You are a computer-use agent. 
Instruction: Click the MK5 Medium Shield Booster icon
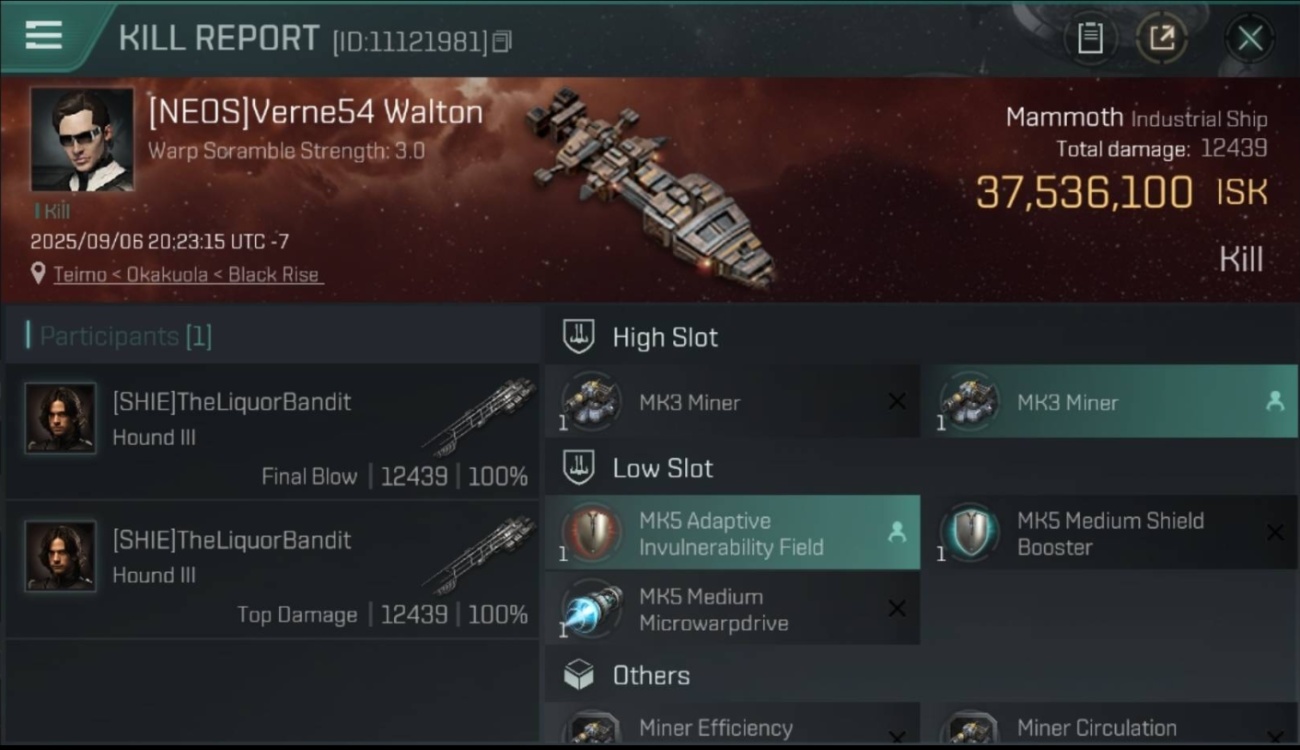[969, 532]
